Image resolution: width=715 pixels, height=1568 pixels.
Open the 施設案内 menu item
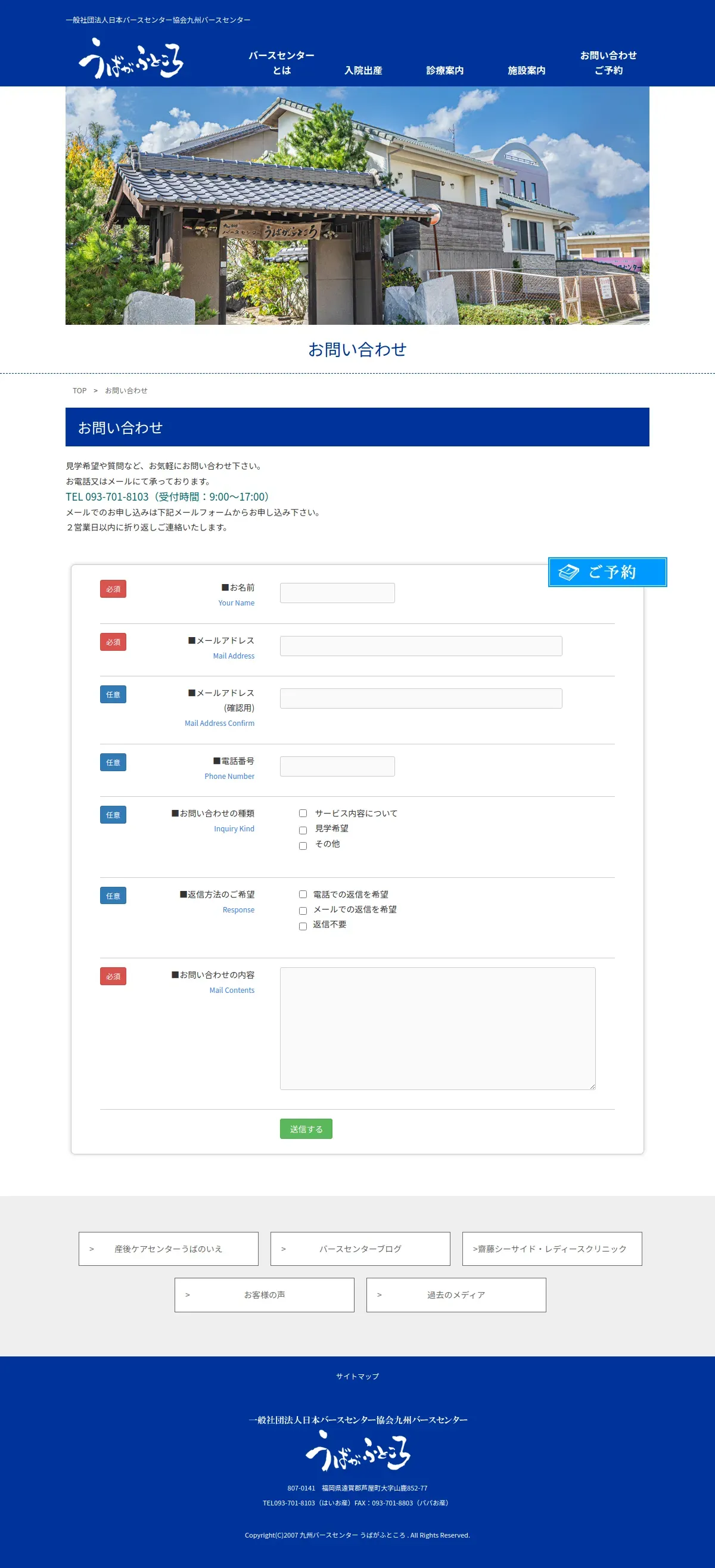pyautogui.click(x=526, y=70)
